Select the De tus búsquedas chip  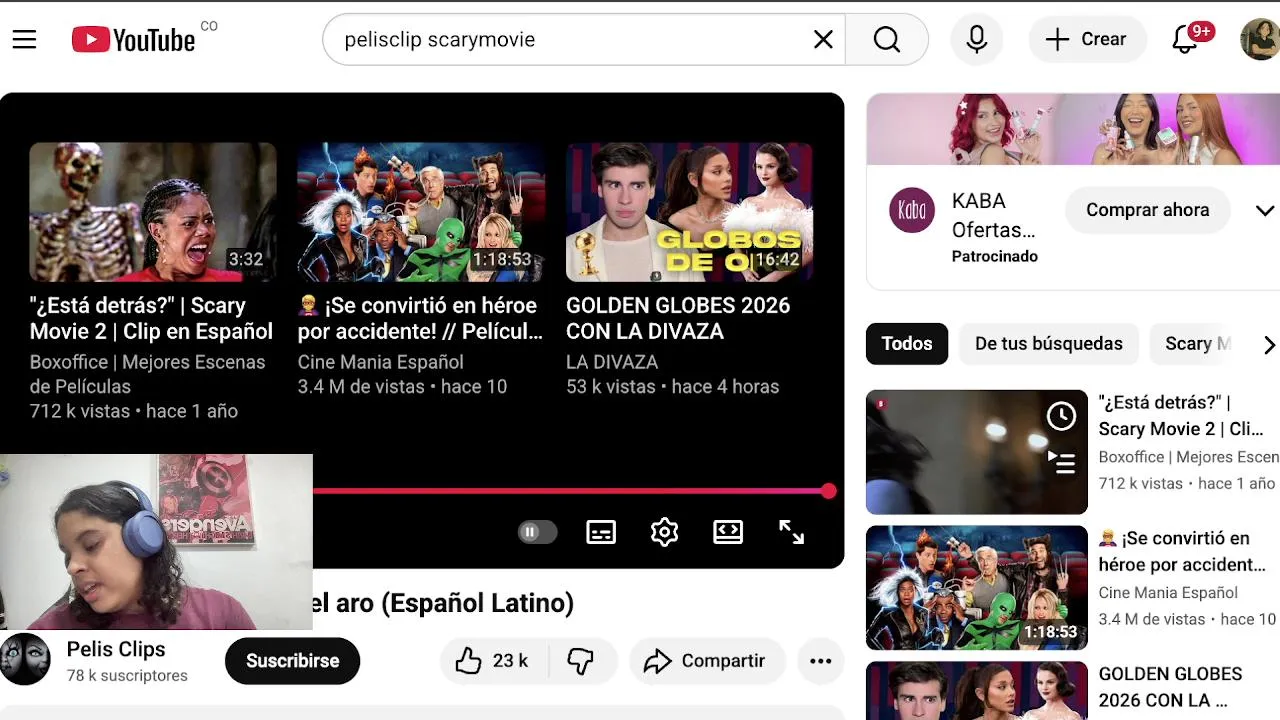click(x=1049, y=344)
